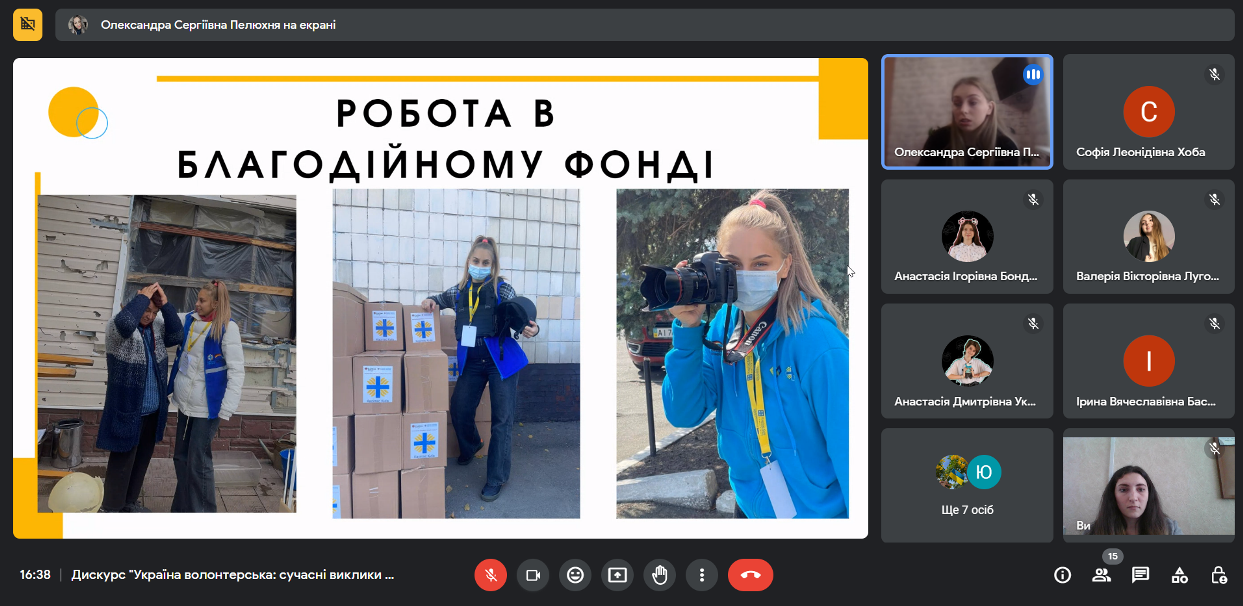Leave the call with red hang-up button
Image resolution: width=1243 pixels, height=606 pixels.
750,575
